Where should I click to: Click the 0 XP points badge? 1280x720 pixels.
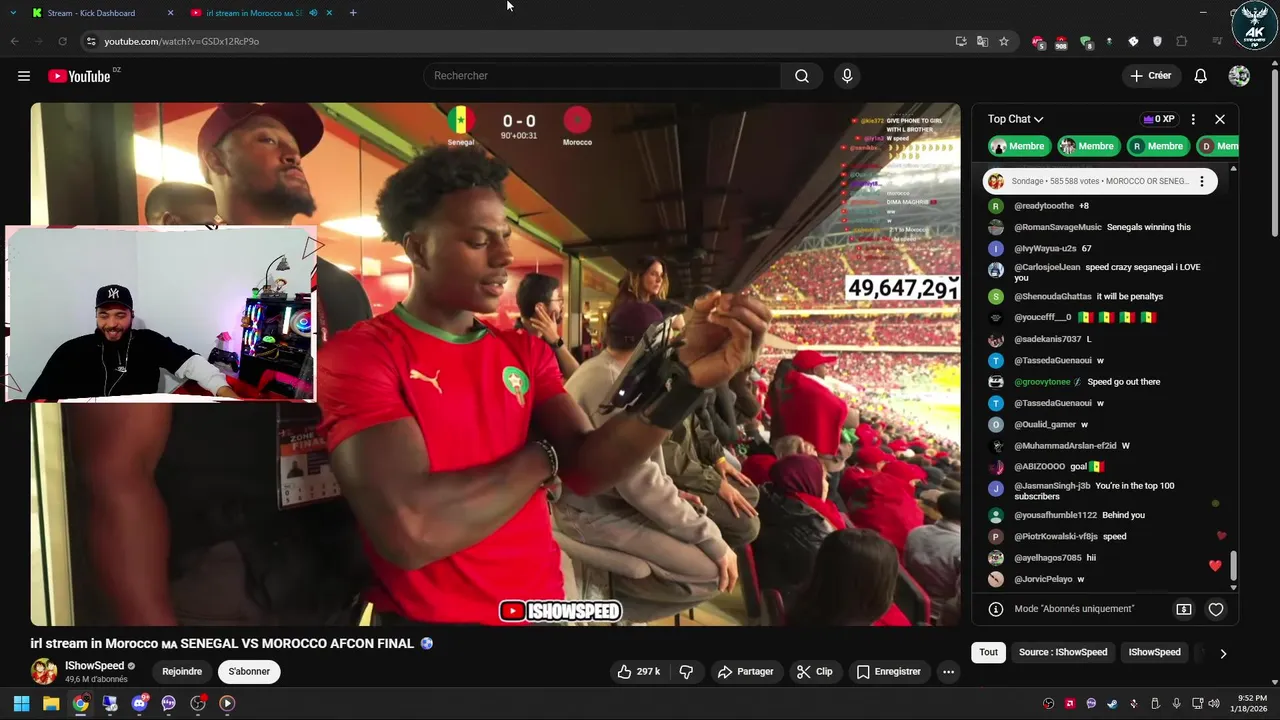[x=1158, y=119]
